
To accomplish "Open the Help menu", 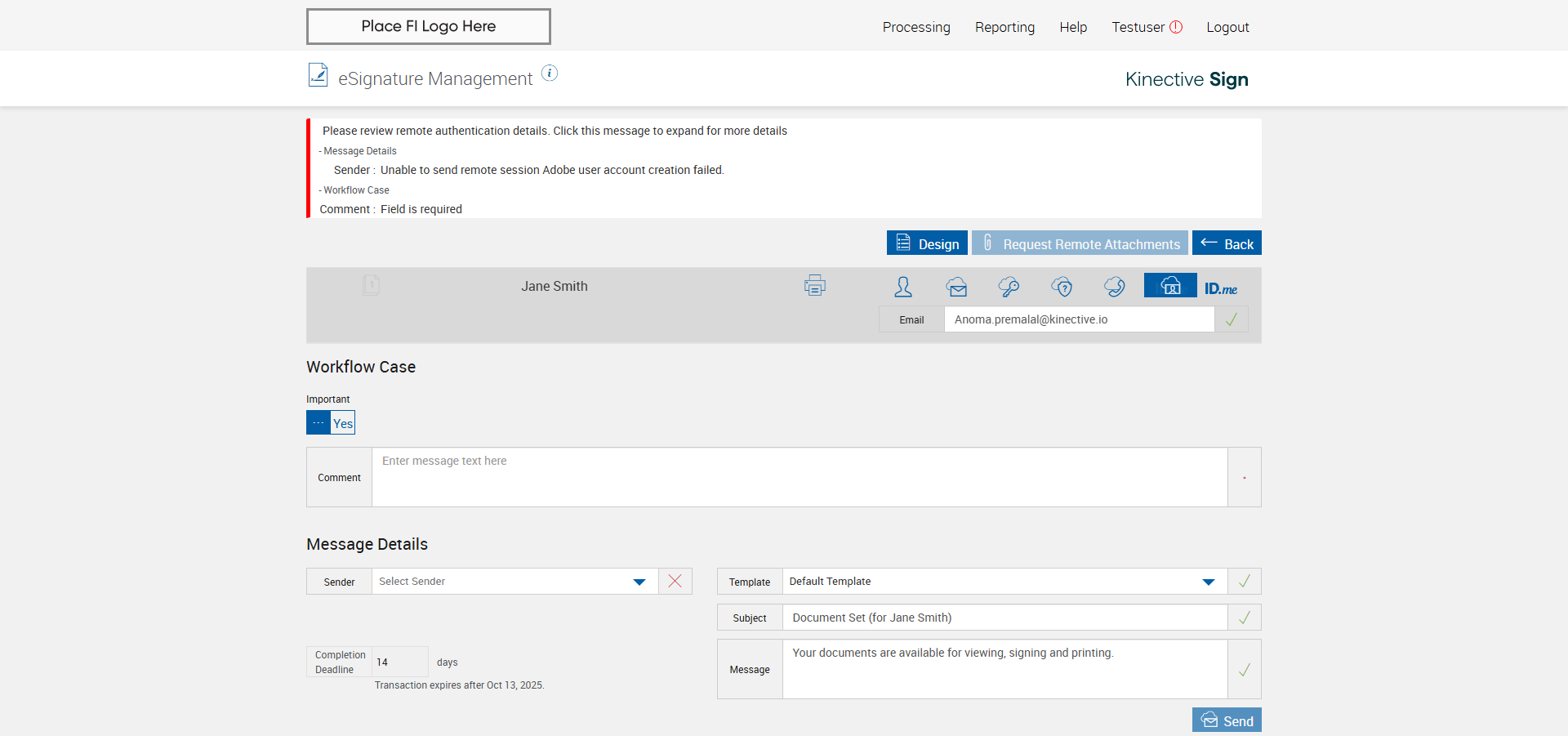I will point(1073,27).
